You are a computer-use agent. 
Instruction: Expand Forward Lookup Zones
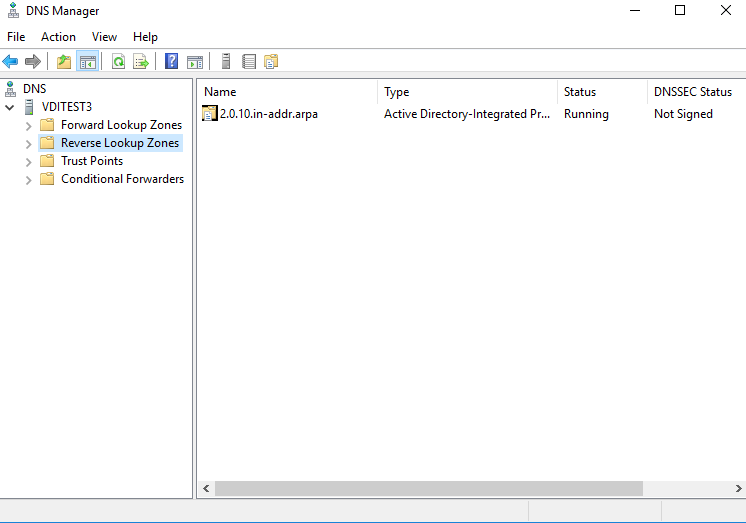click(x=29, y=126)
